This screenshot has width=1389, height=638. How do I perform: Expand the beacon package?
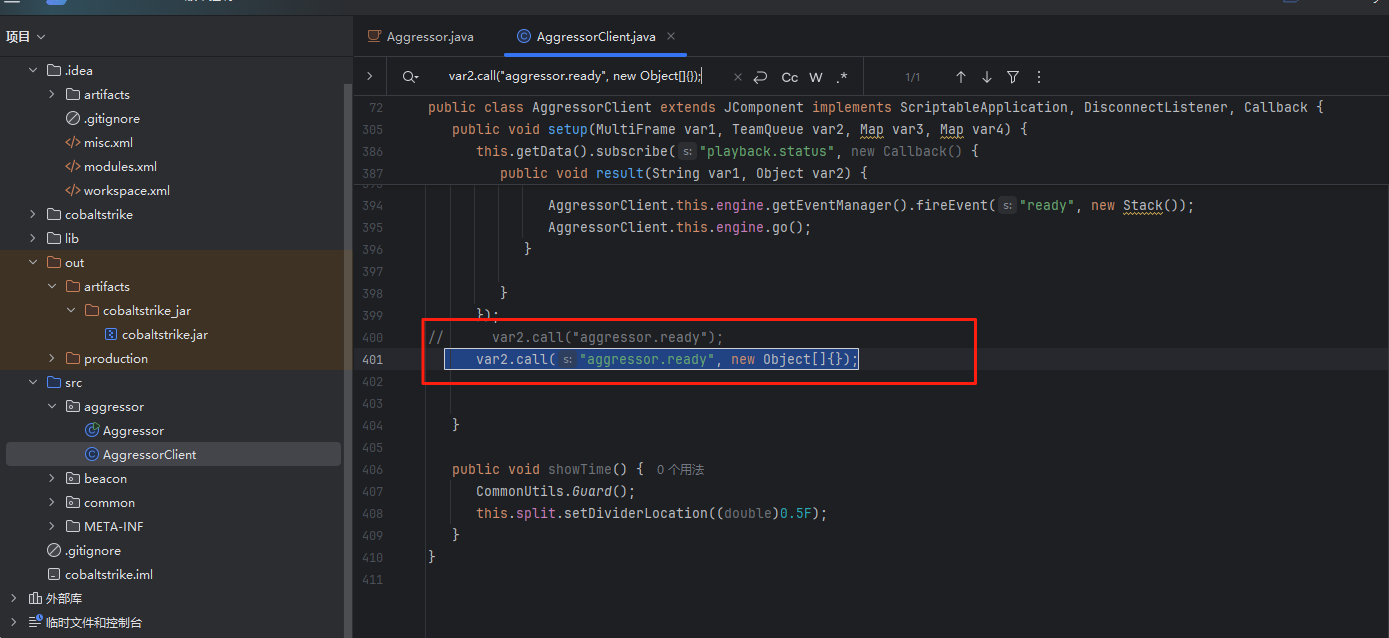pos(52,478)
